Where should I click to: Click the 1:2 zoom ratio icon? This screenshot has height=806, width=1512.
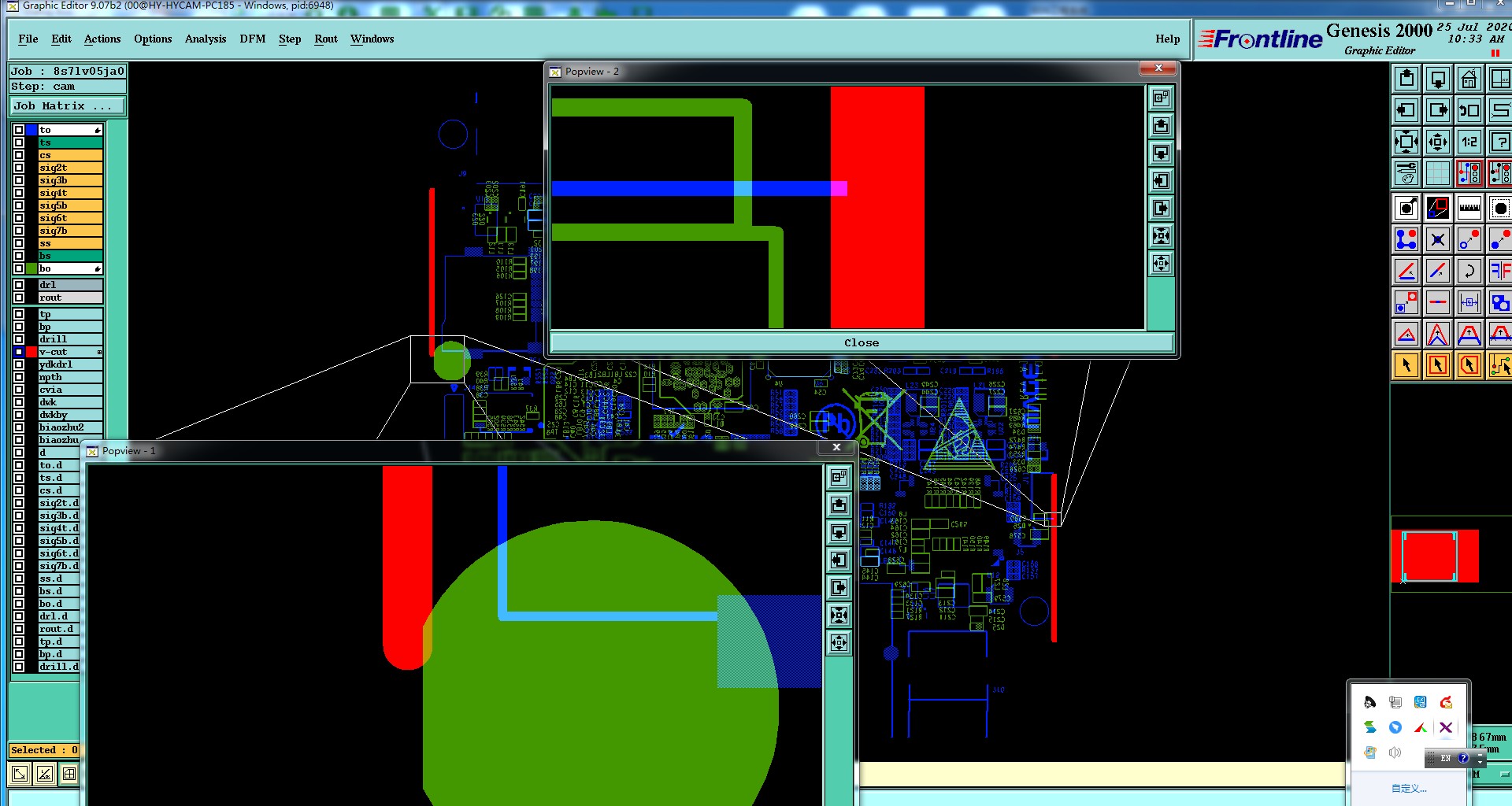[x=1469, y=142]
